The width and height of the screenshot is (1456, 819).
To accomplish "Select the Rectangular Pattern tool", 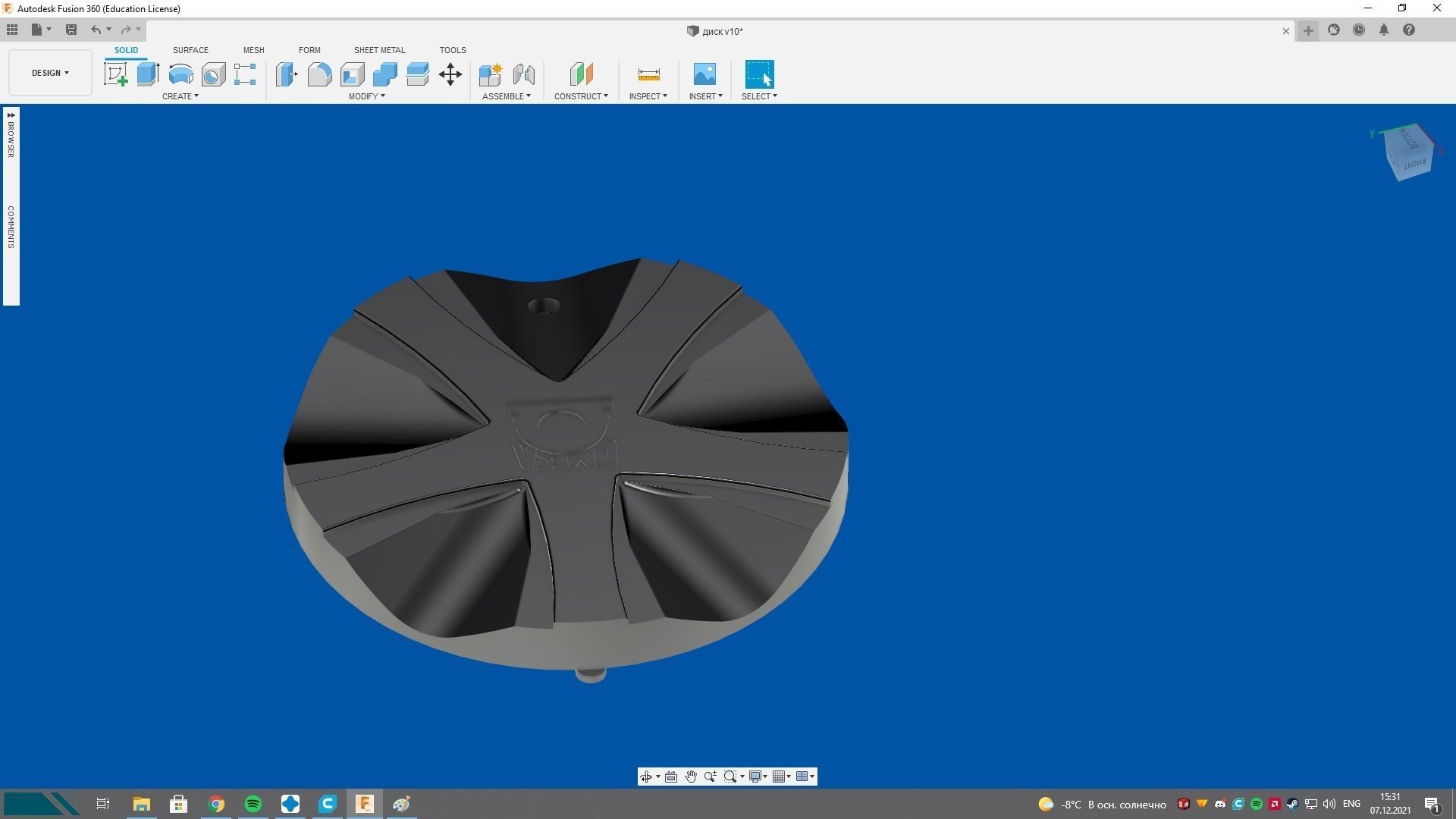I will coord(245,74).
